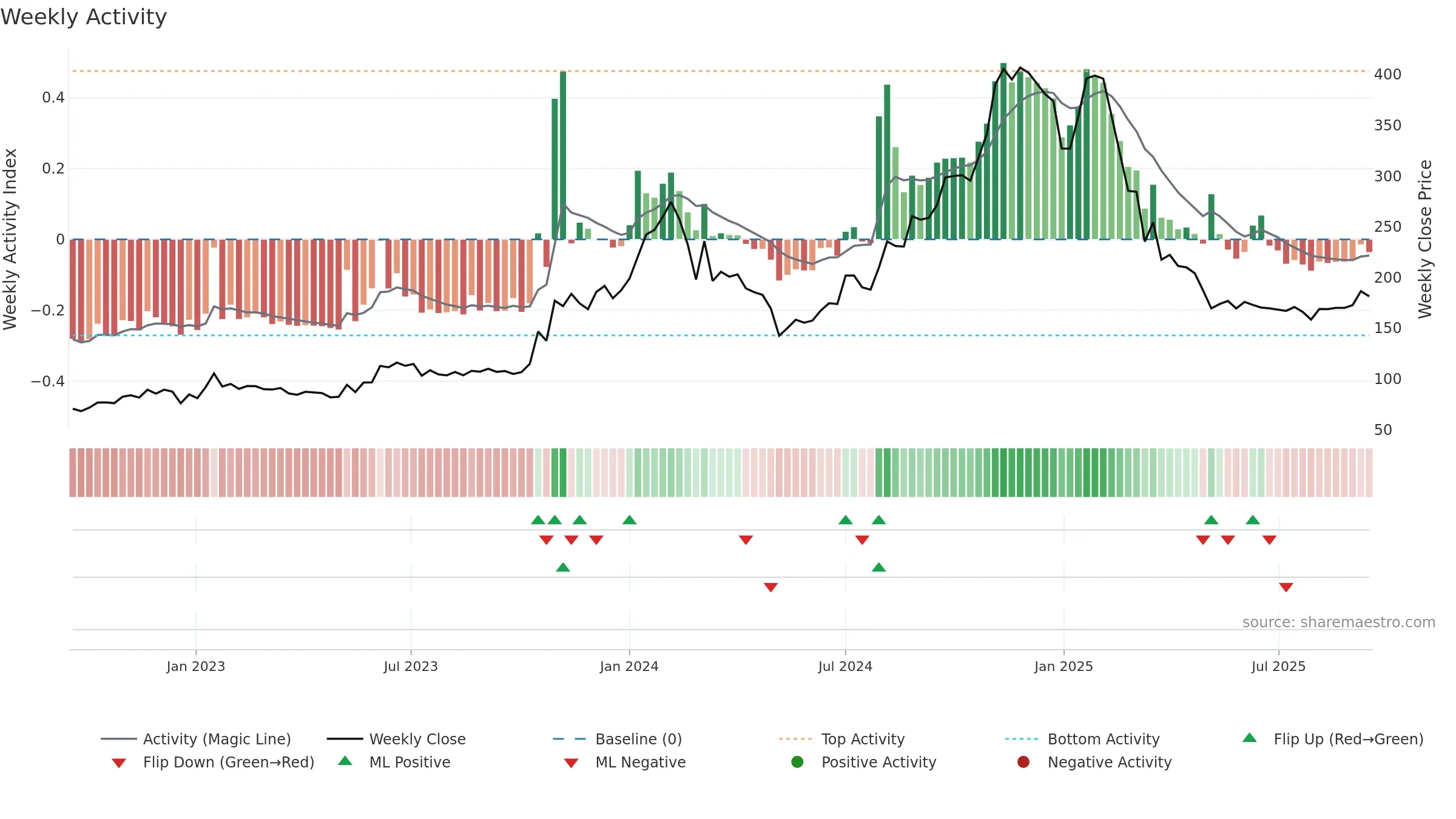Click the 150 tick on price axis
Image resolution: width=1456 pixels, height=819 pixels.
[1388, 328]
